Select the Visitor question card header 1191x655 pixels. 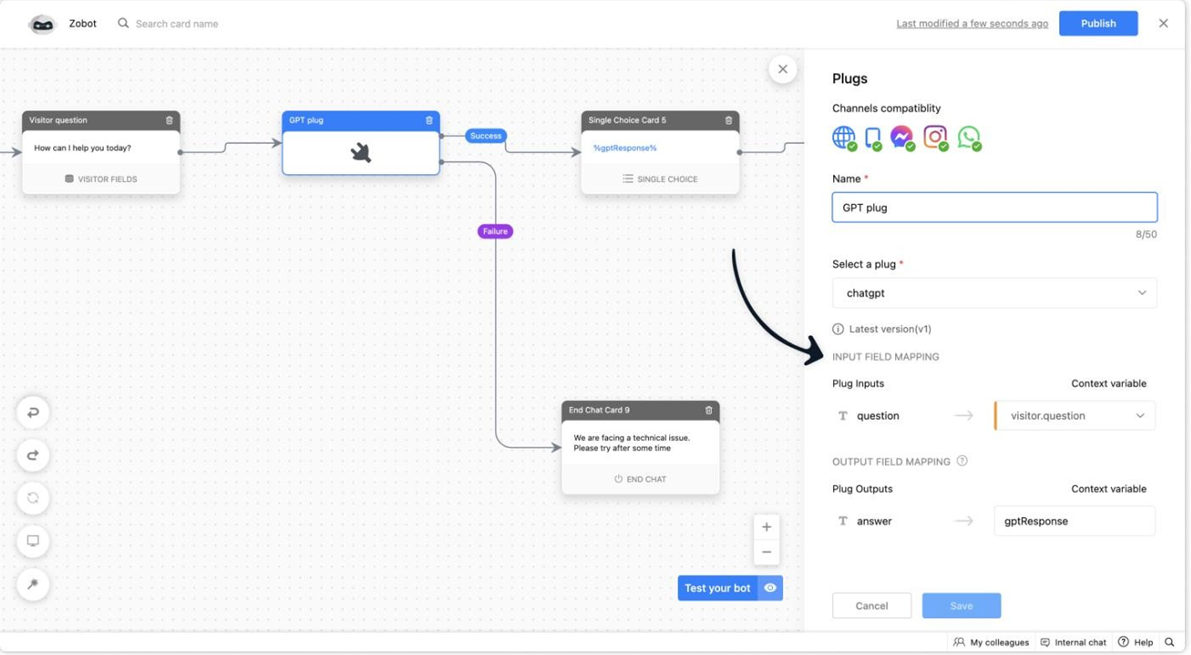pos(101,120)
